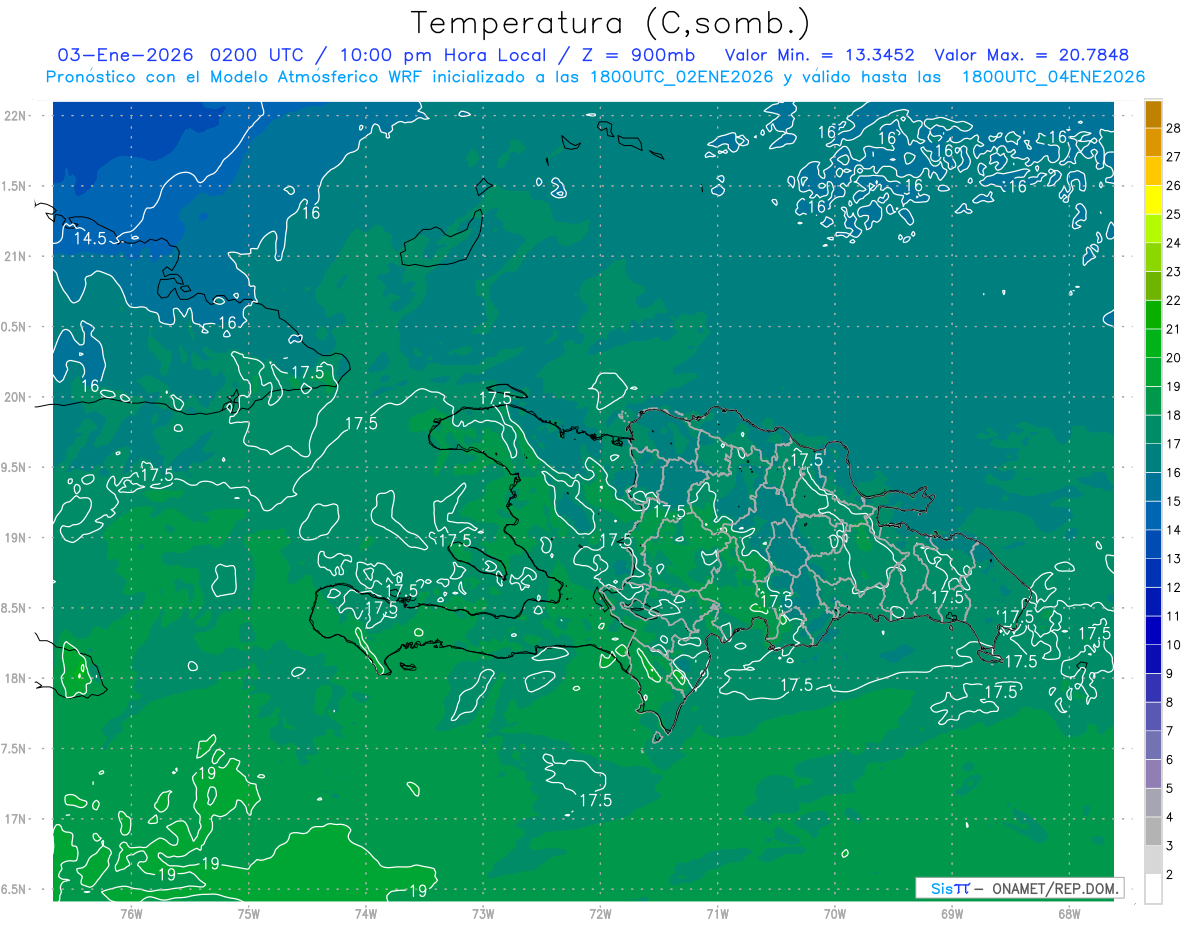
Task: Click the '22N' latitude axis label
Action: pyautogui.click(x=15, y=116)
